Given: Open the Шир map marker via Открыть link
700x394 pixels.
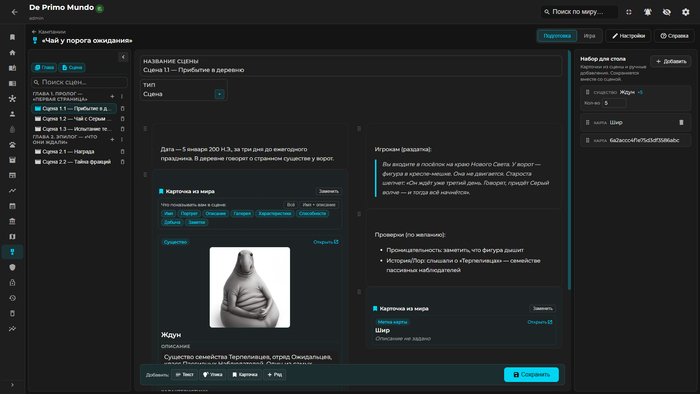Looking at the screenshot, I should (x=539, y=322).
